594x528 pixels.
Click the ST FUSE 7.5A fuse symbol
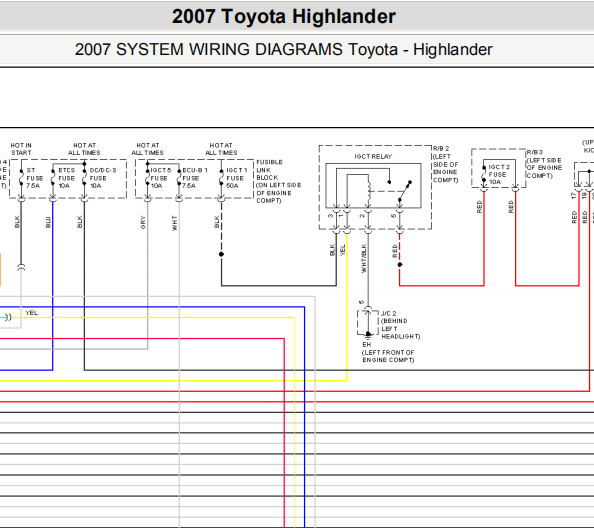click(x=21, y=178)
